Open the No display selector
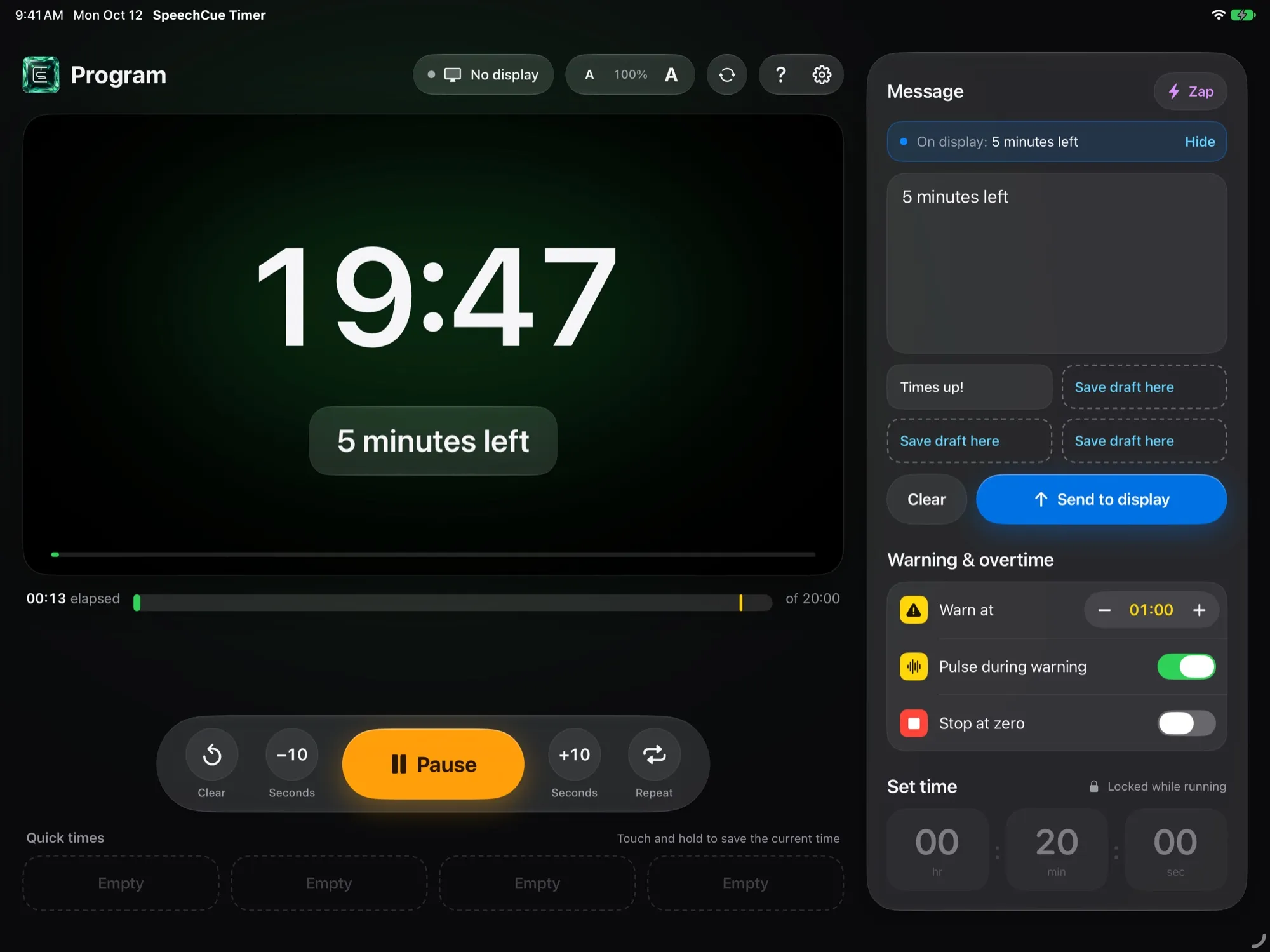 click(x=483, y=75)
